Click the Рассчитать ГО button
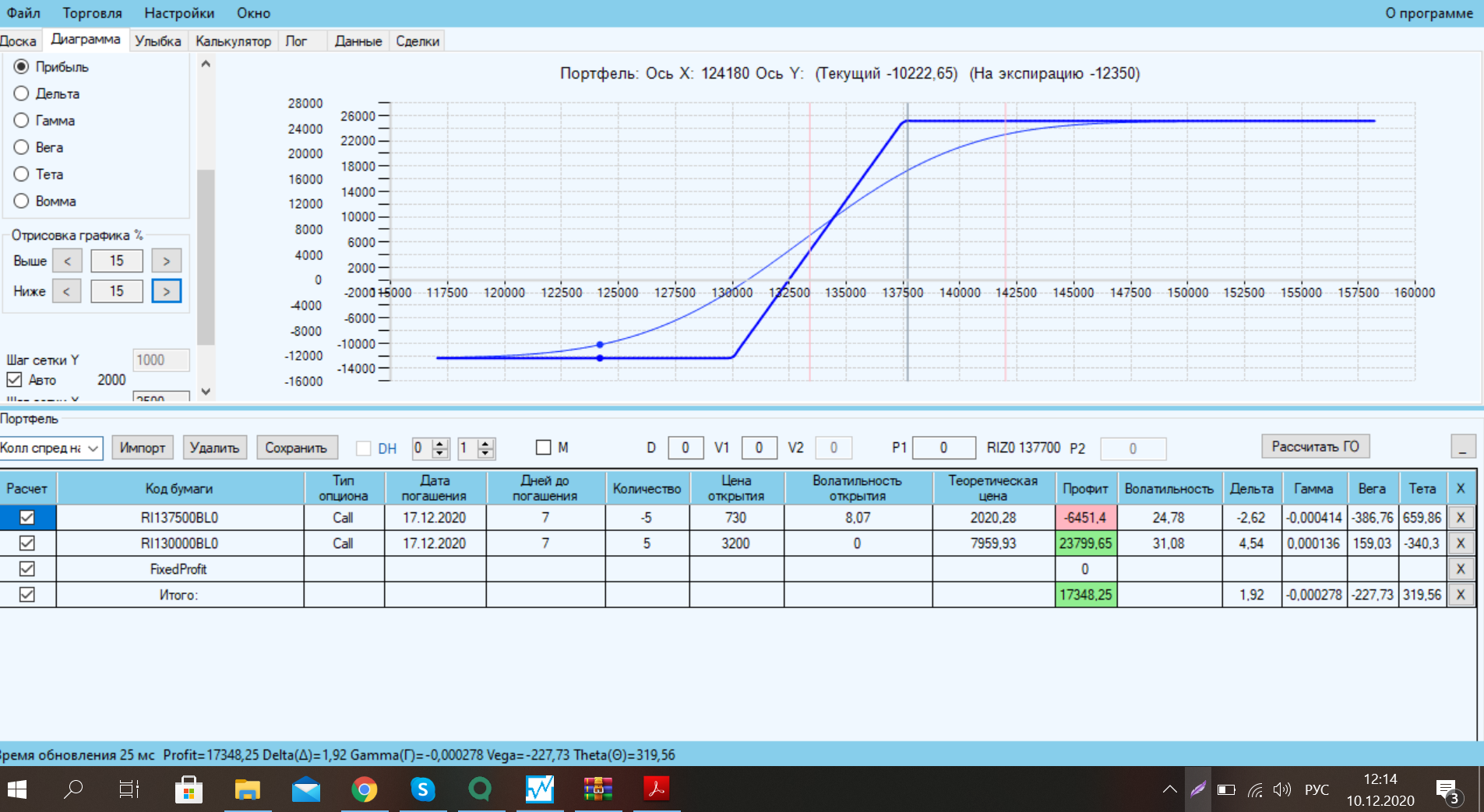 [1315, 446]
